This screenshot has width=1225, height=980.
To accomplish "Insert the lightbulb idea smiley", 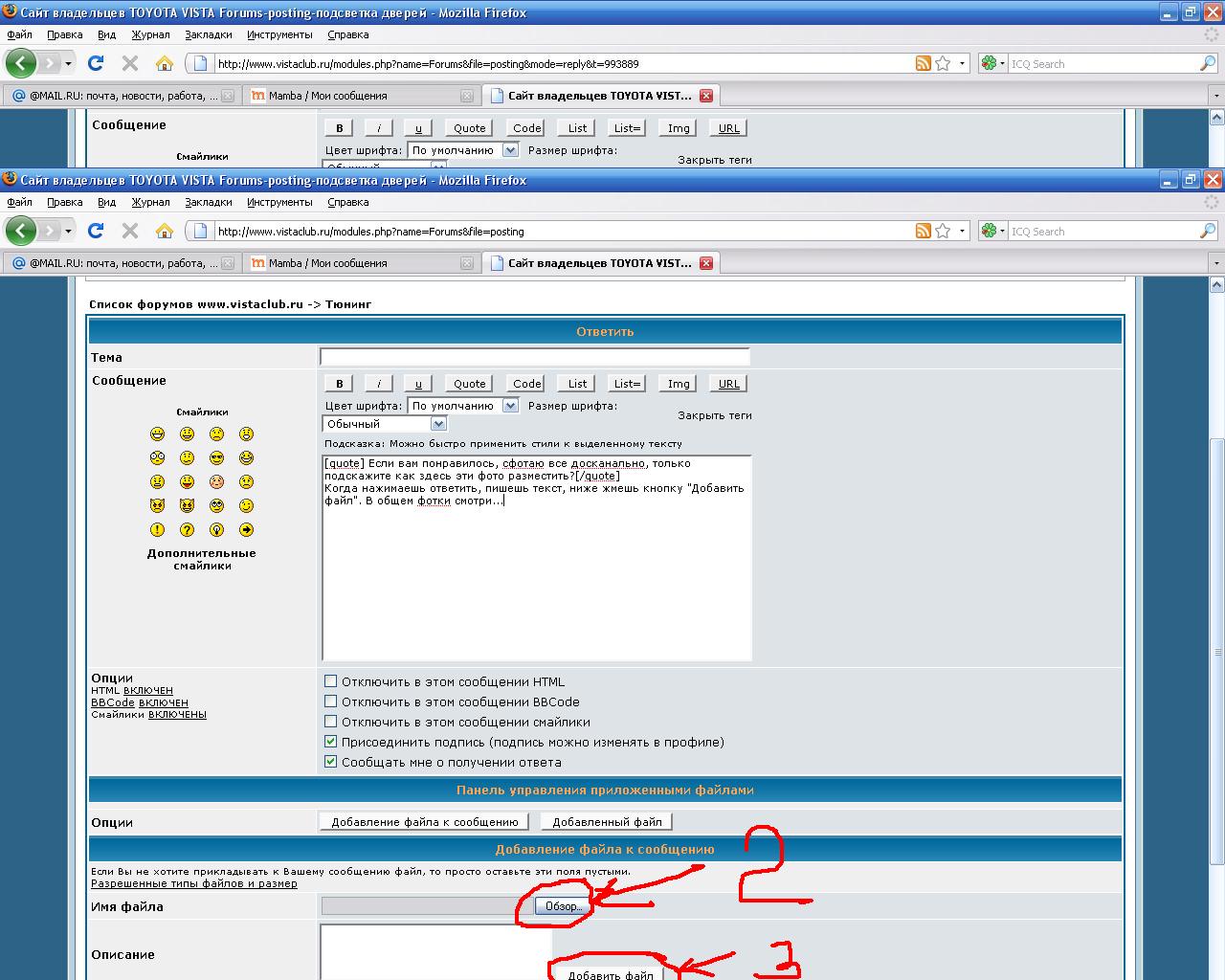I will [216, 529].
